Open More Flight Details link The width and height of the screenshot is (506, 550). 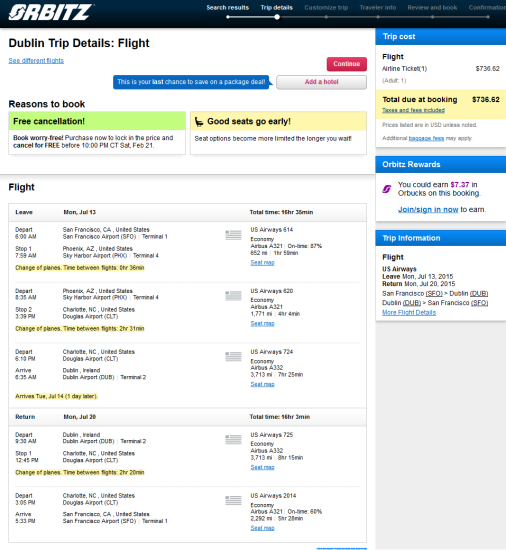tap(409, 313)
